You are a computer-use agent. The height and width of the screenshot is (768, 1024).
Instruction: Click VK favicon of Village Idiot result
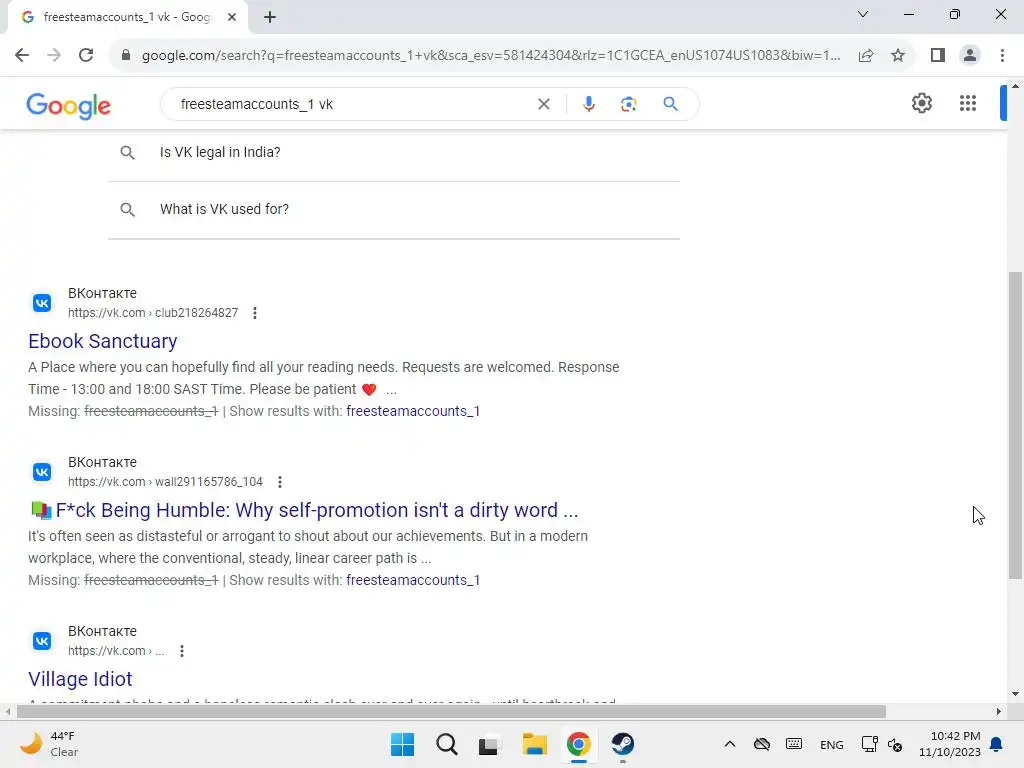tap(42, 641)
